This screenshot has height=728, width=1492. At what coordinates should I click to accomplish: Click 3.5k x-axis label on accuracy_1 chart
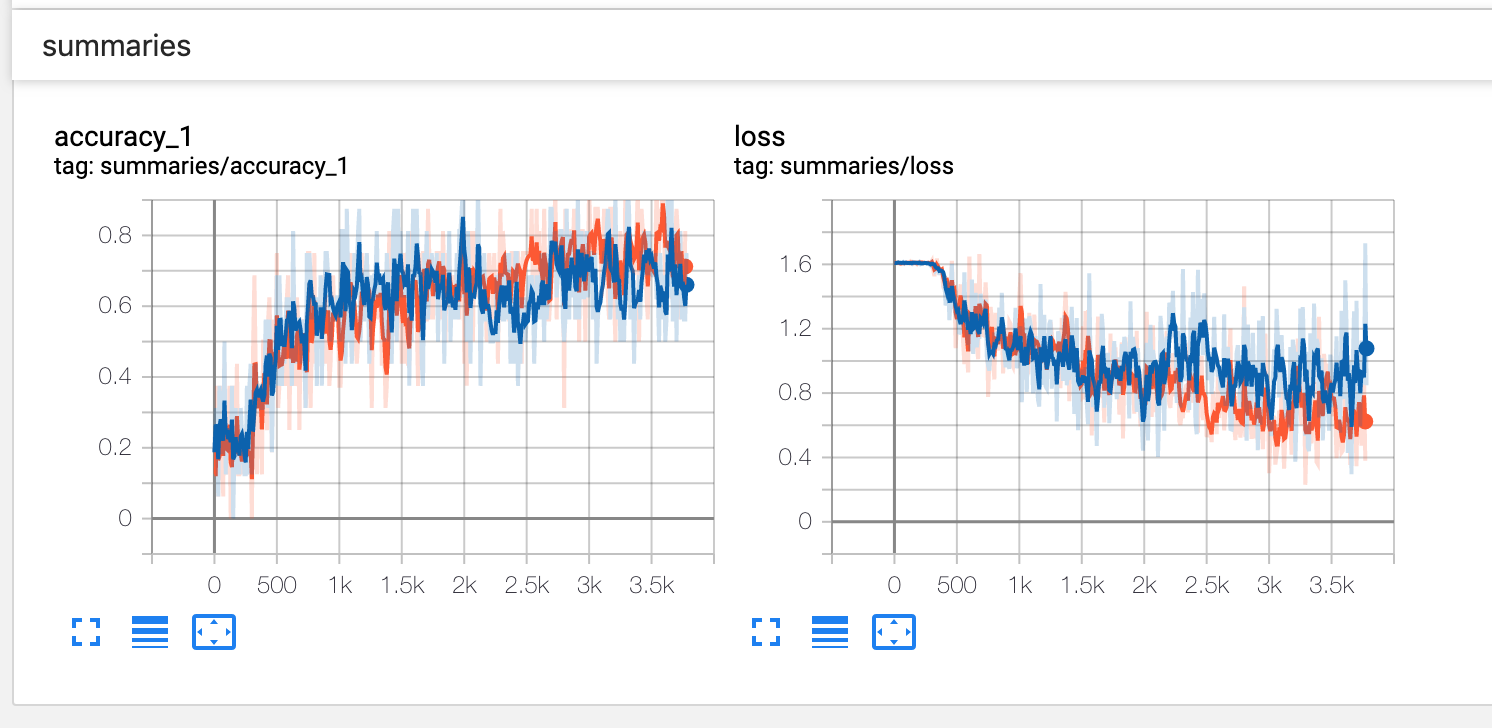pyautogui.click(x=652, y=585)
